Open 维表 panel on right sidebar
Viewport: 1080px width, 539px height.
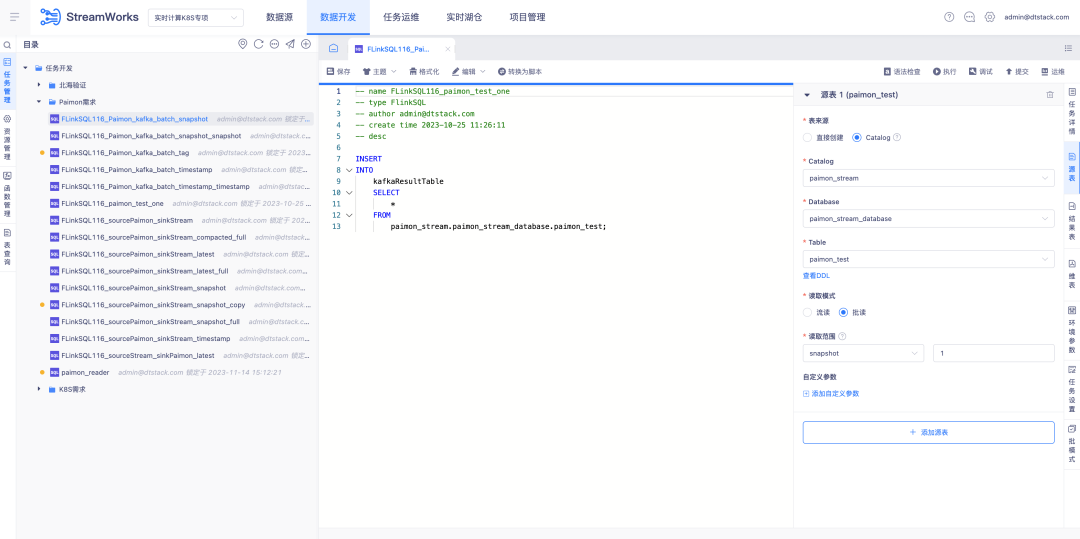tap(1072, 273)
